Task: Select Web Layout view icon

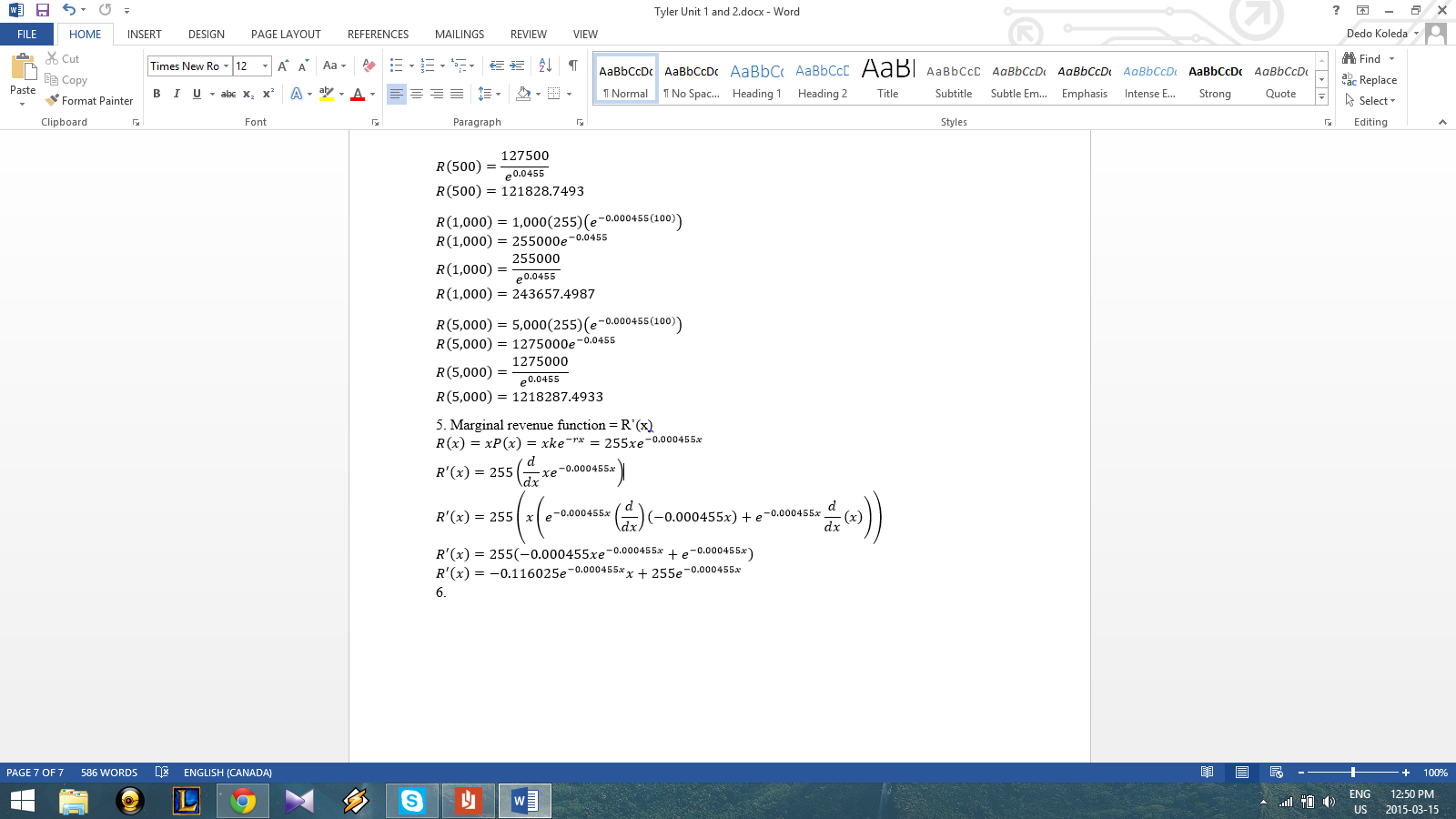Action: 1276,773
